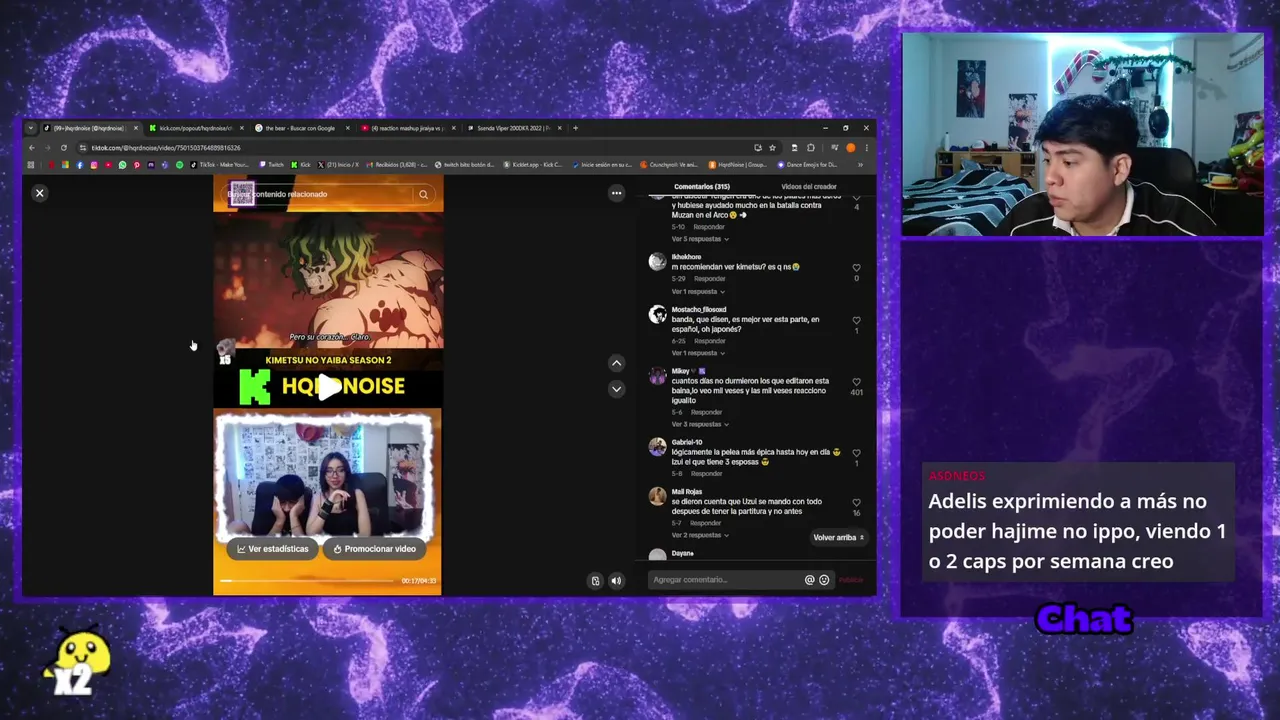Seek on the video progress bar

(x=308, y=581)
